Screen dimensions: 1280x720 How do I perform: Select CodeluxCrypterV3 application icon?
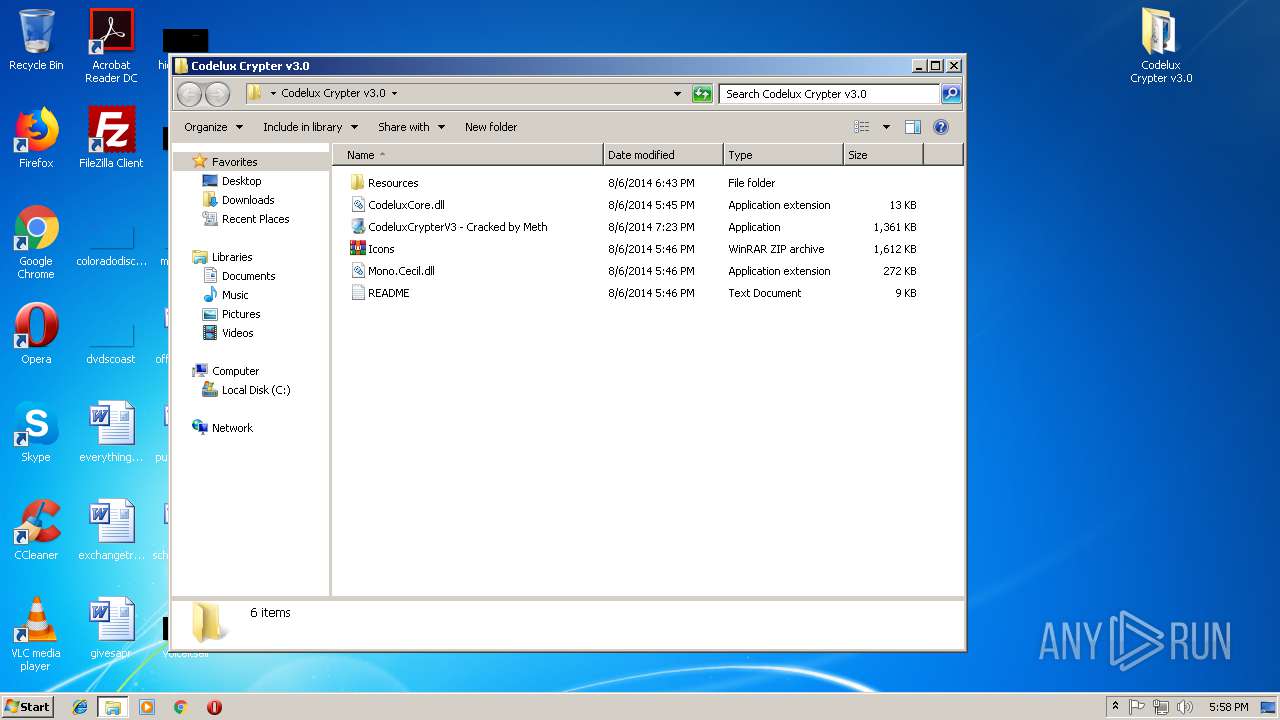[357, 227]
